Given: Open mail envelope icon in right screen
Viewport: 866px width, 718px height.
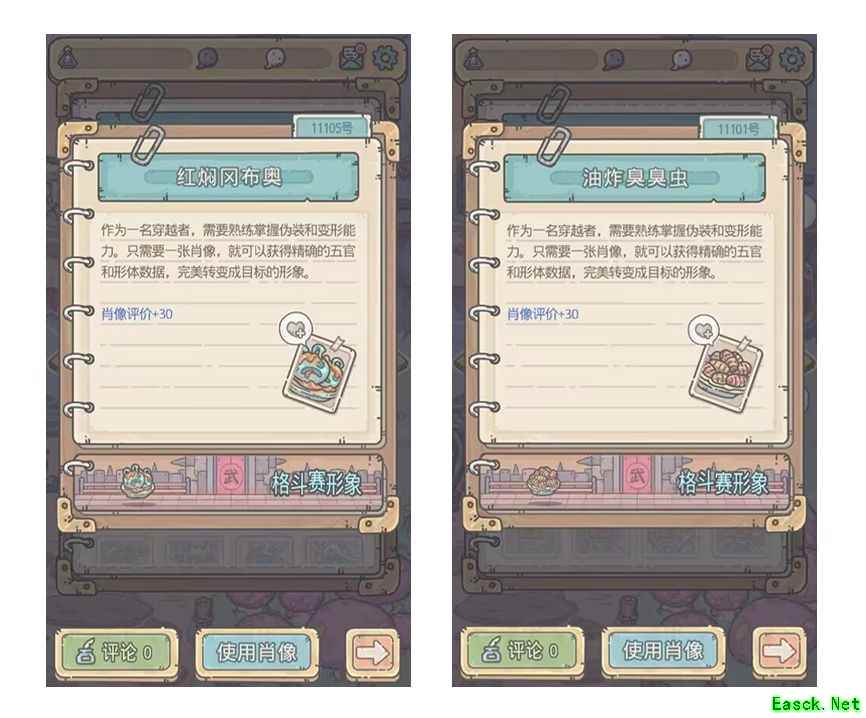Looking at the screenshot, I should click(x=759, y=57).
